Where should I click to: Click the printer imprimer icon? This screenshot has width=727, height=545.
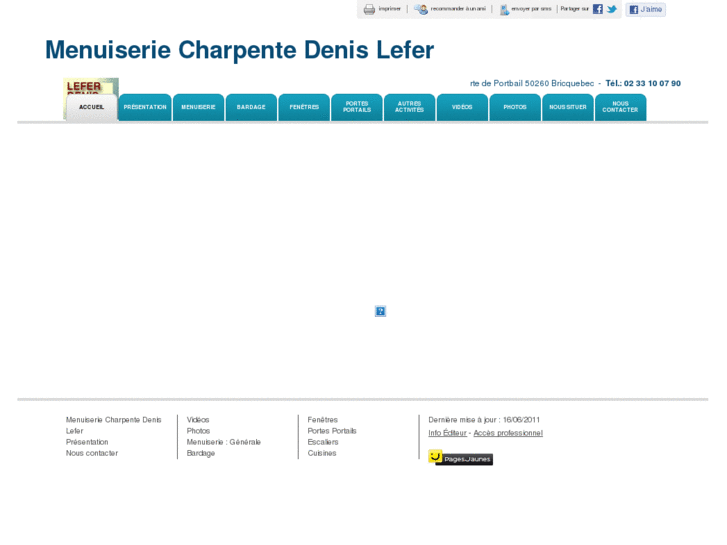point(369,9)
